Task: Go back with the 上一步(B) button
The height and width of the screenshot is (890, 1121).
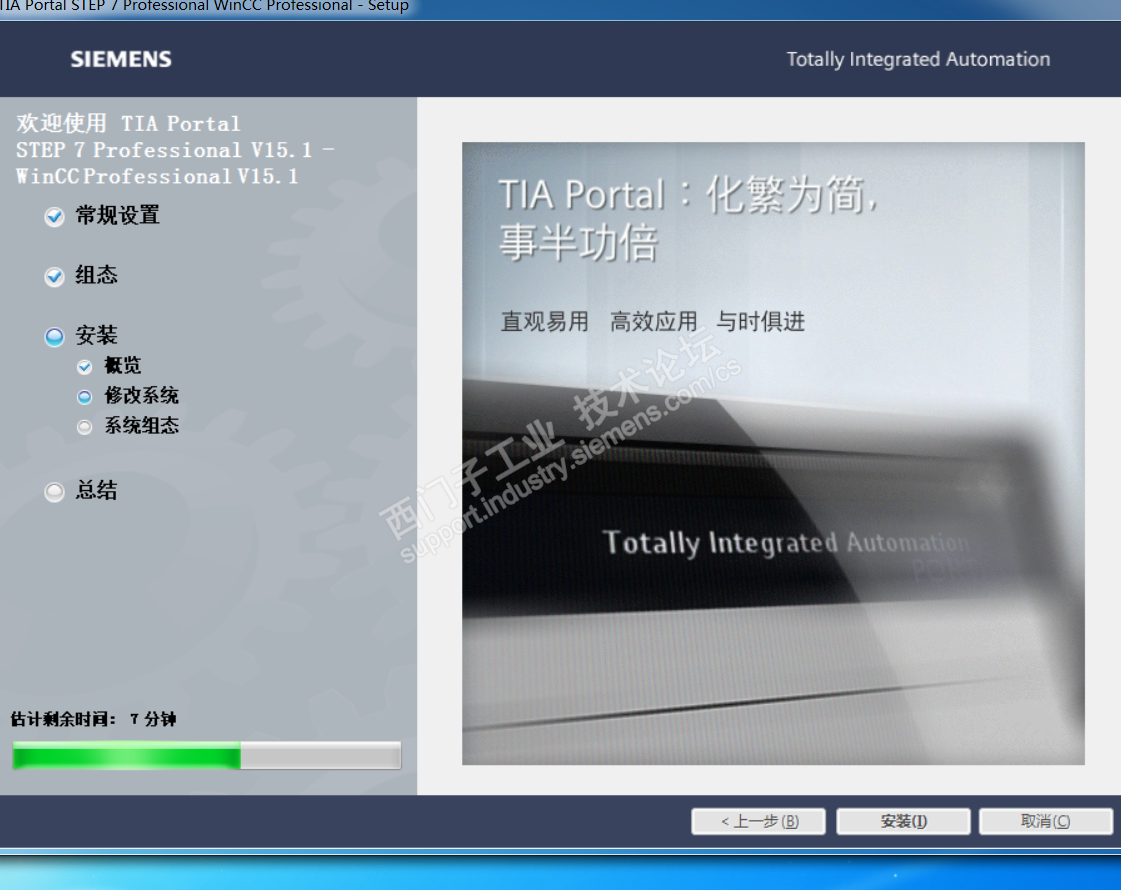Action: click(759, 821)
